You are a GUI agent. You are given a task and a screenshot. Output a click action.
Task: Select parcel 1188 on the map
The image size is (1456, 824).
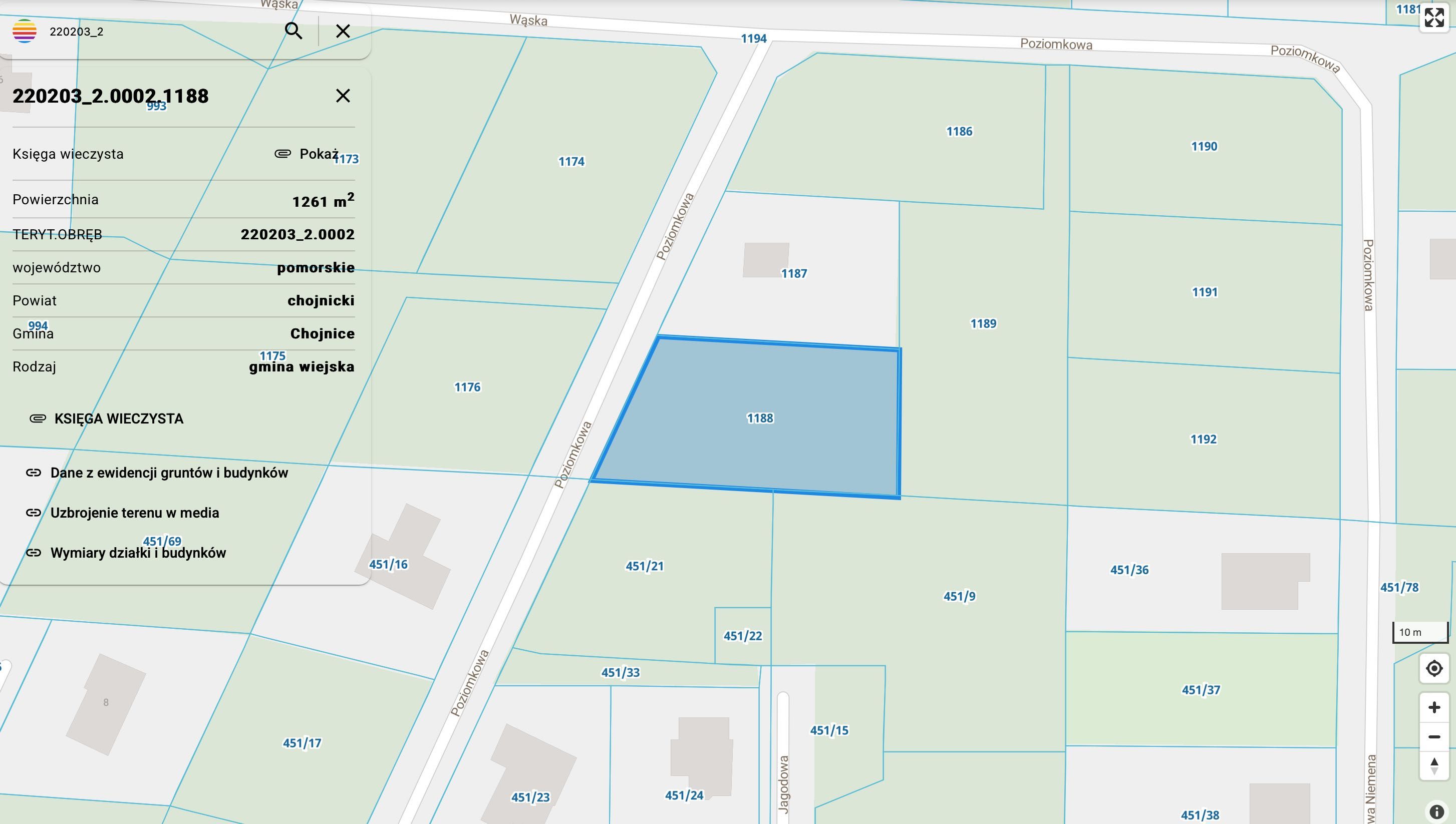pyautogui.click(x=760, y=418)
